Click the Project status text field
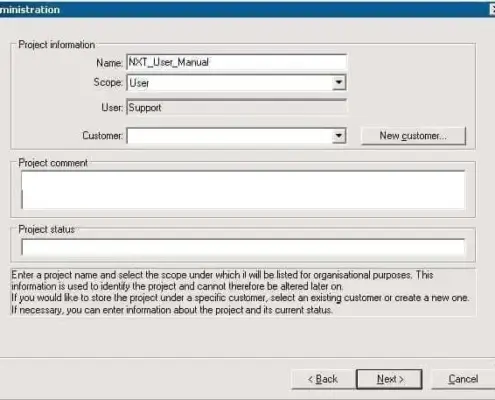This screenshot has width=495, height=400. [243, 247]
